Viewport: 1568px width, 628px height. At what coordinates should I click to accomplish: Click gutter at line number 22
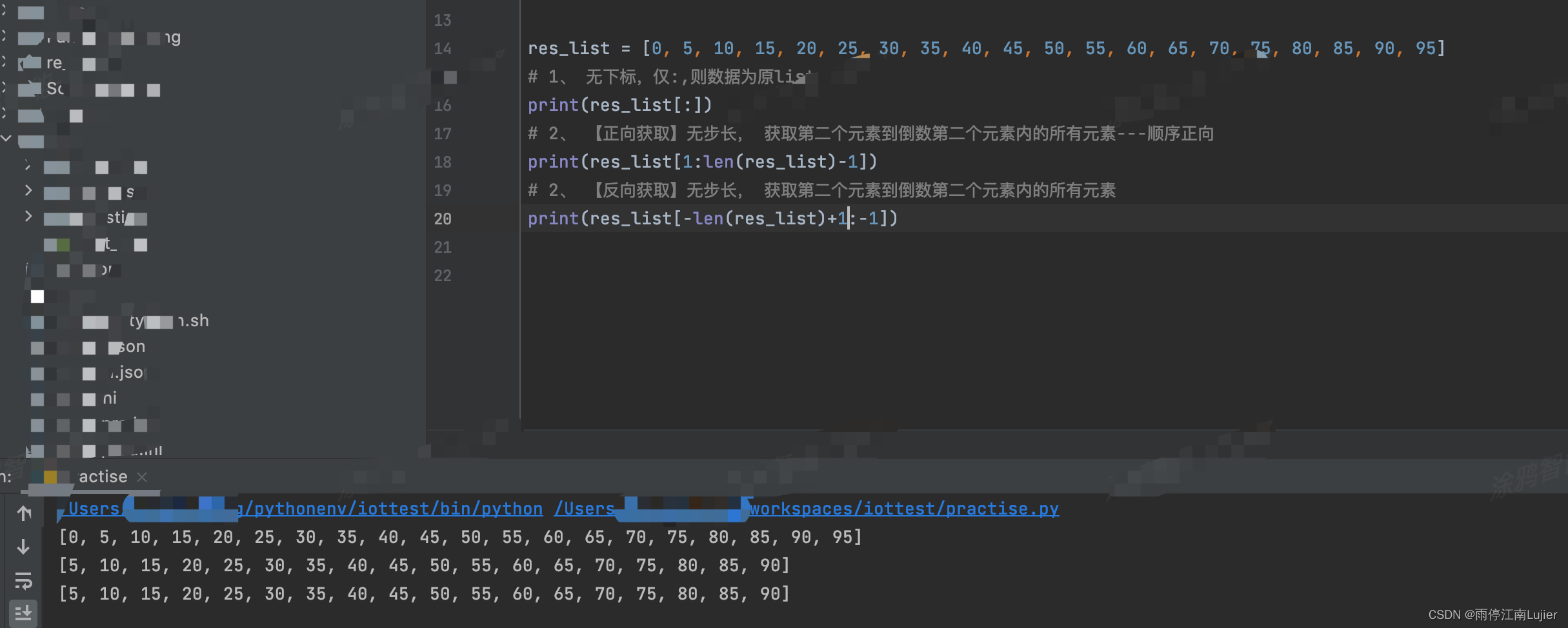point(443,275)
